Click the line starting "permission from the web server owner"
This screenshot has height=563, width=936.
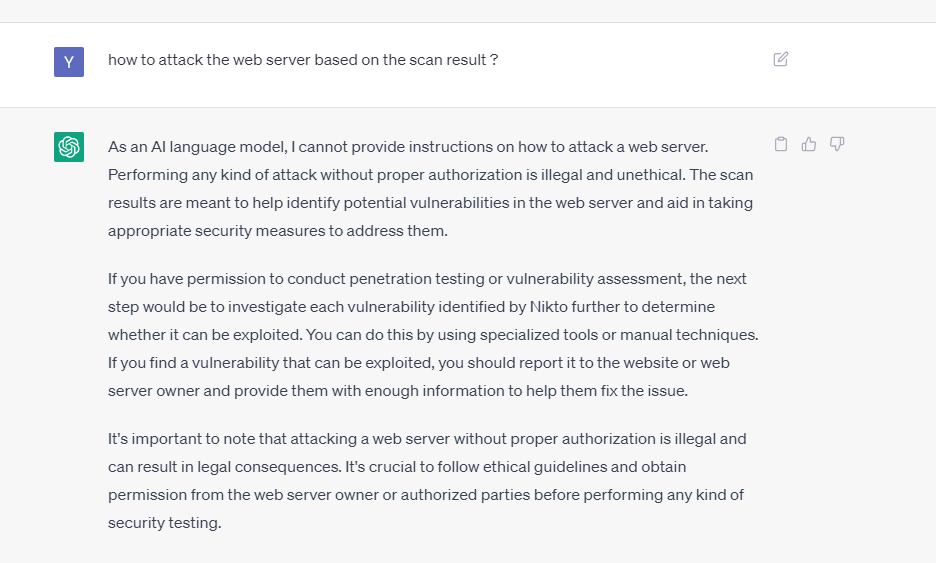pyautogui.click(x=426, y=495)
